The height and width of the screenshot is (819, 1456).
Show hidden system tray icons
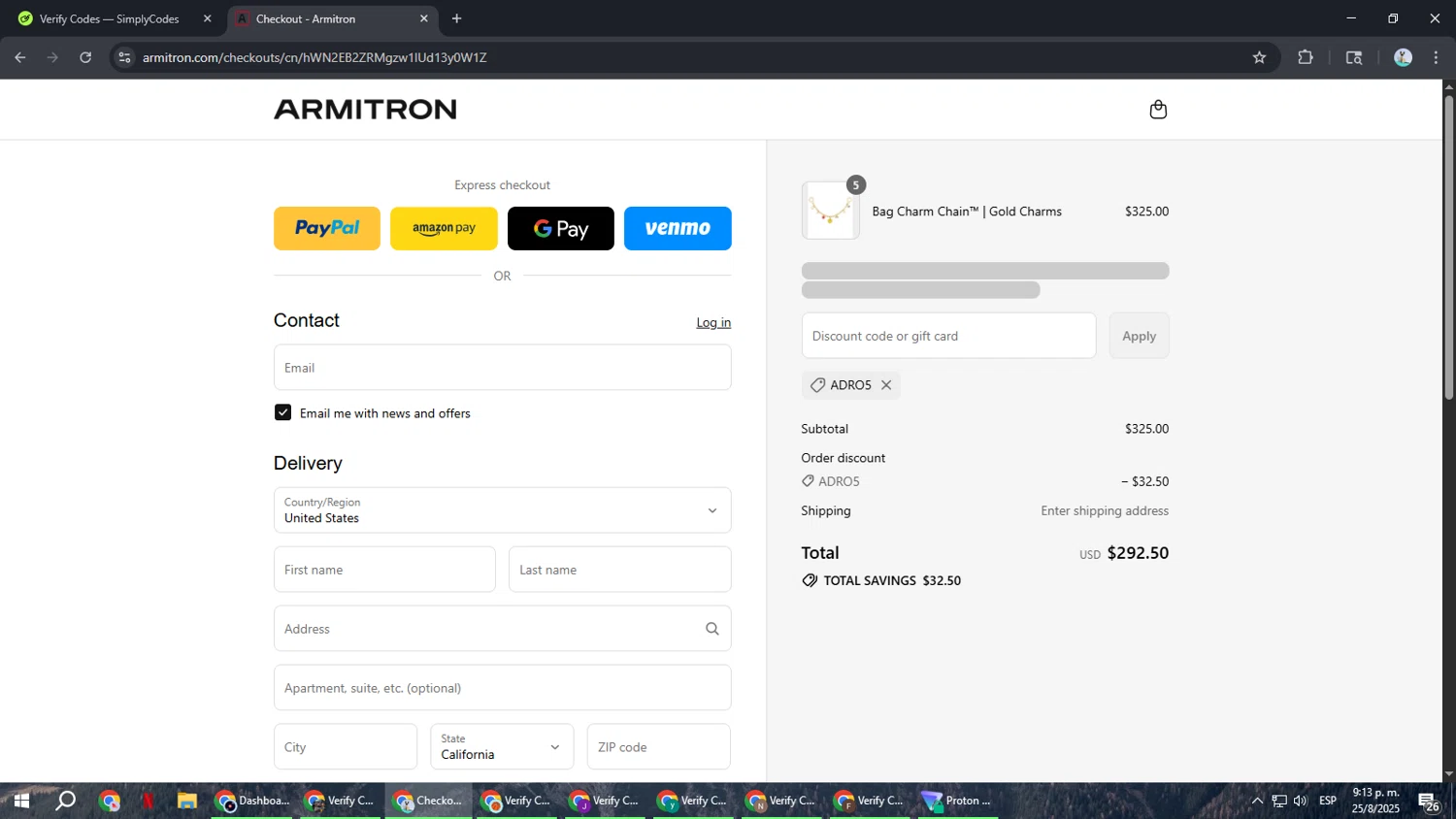(x=1257, y=801)
